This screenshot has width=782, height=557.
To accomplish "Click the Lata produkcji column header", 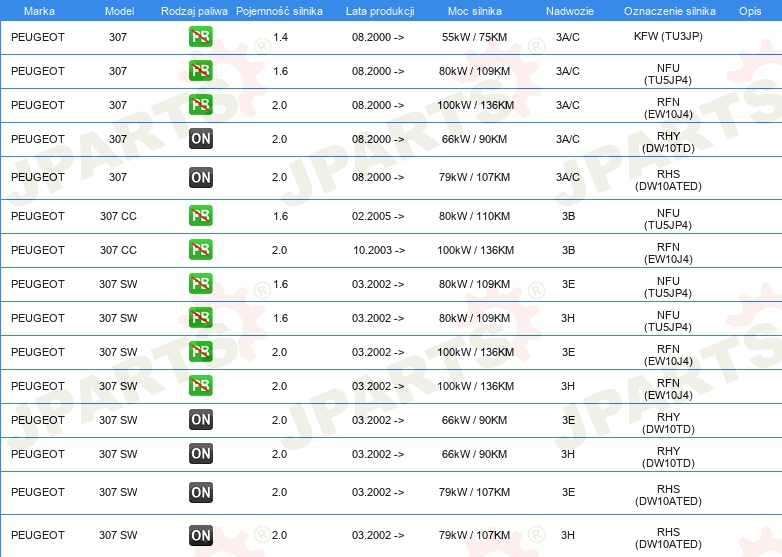I will click(x=380, y=11).
